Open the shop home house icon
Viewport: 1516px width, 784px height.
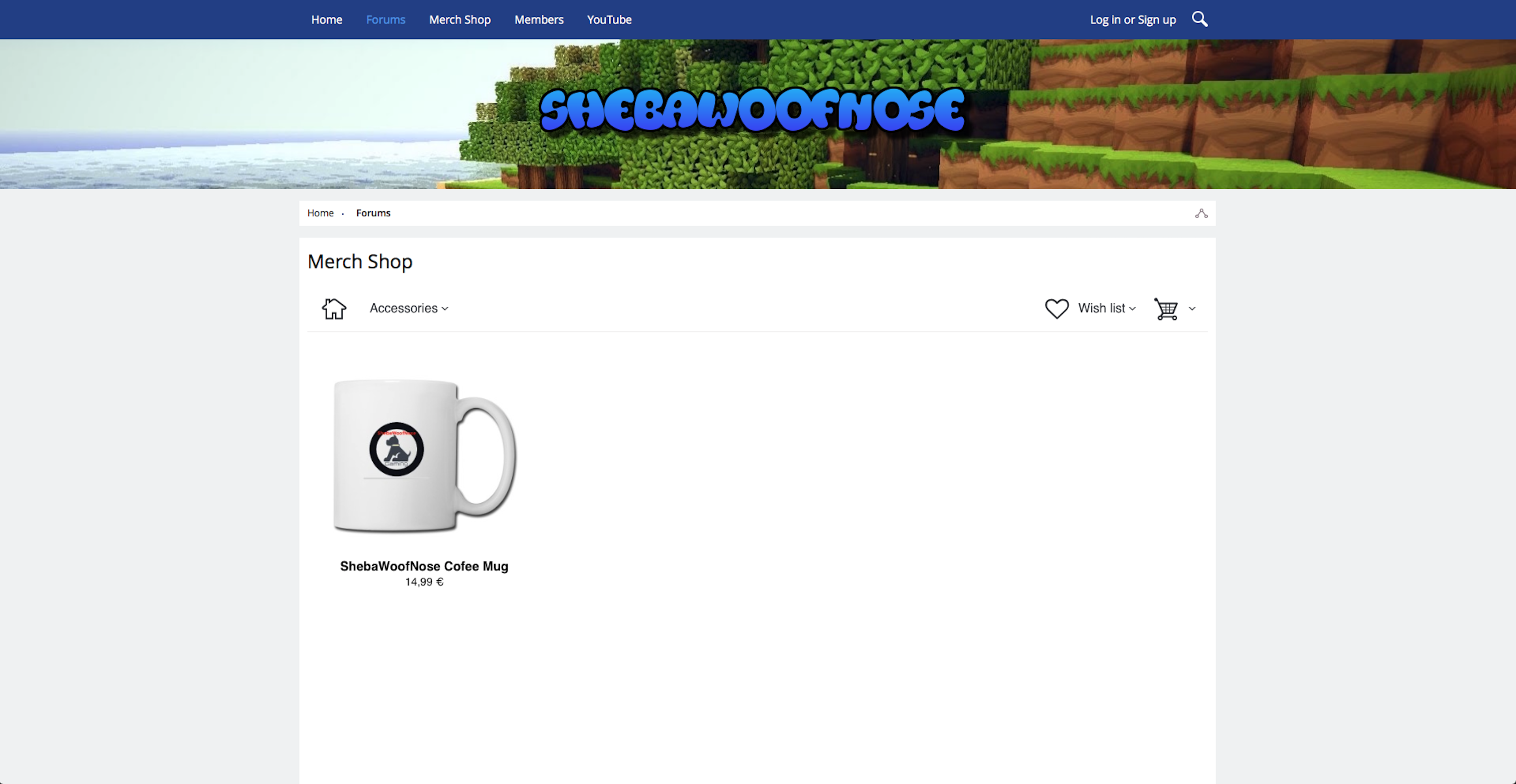334,308
